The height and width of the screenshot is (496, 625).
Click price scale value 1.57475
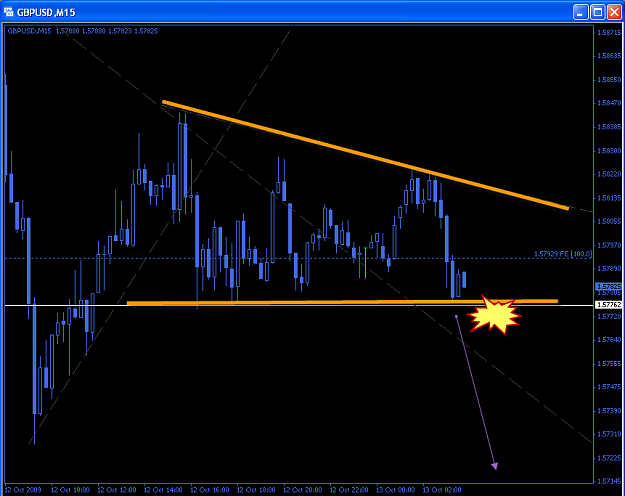point(609,387)
